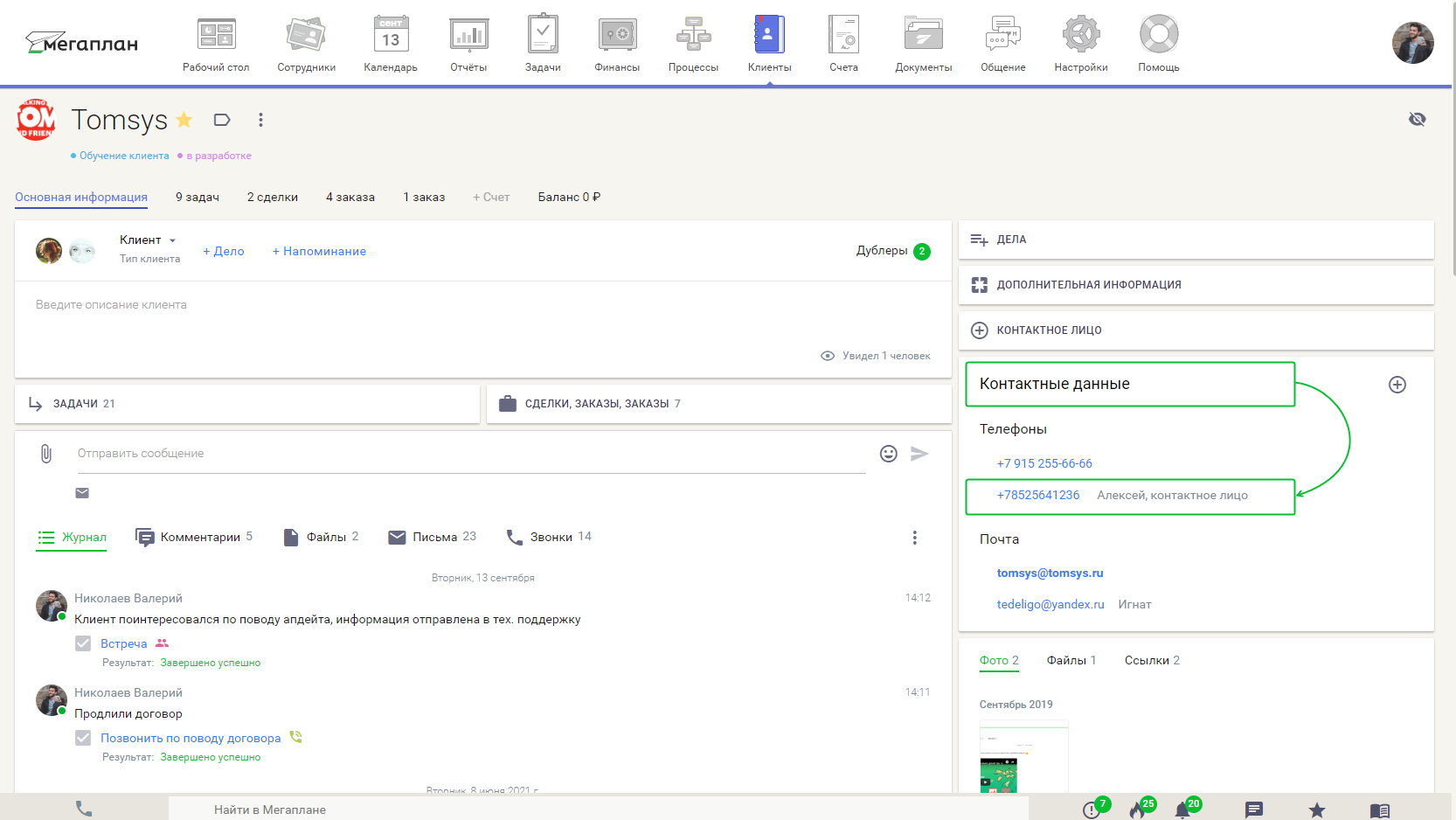1456x820 pixels.
Task: Open the Письма 23 tab
Action: (433, 537)
